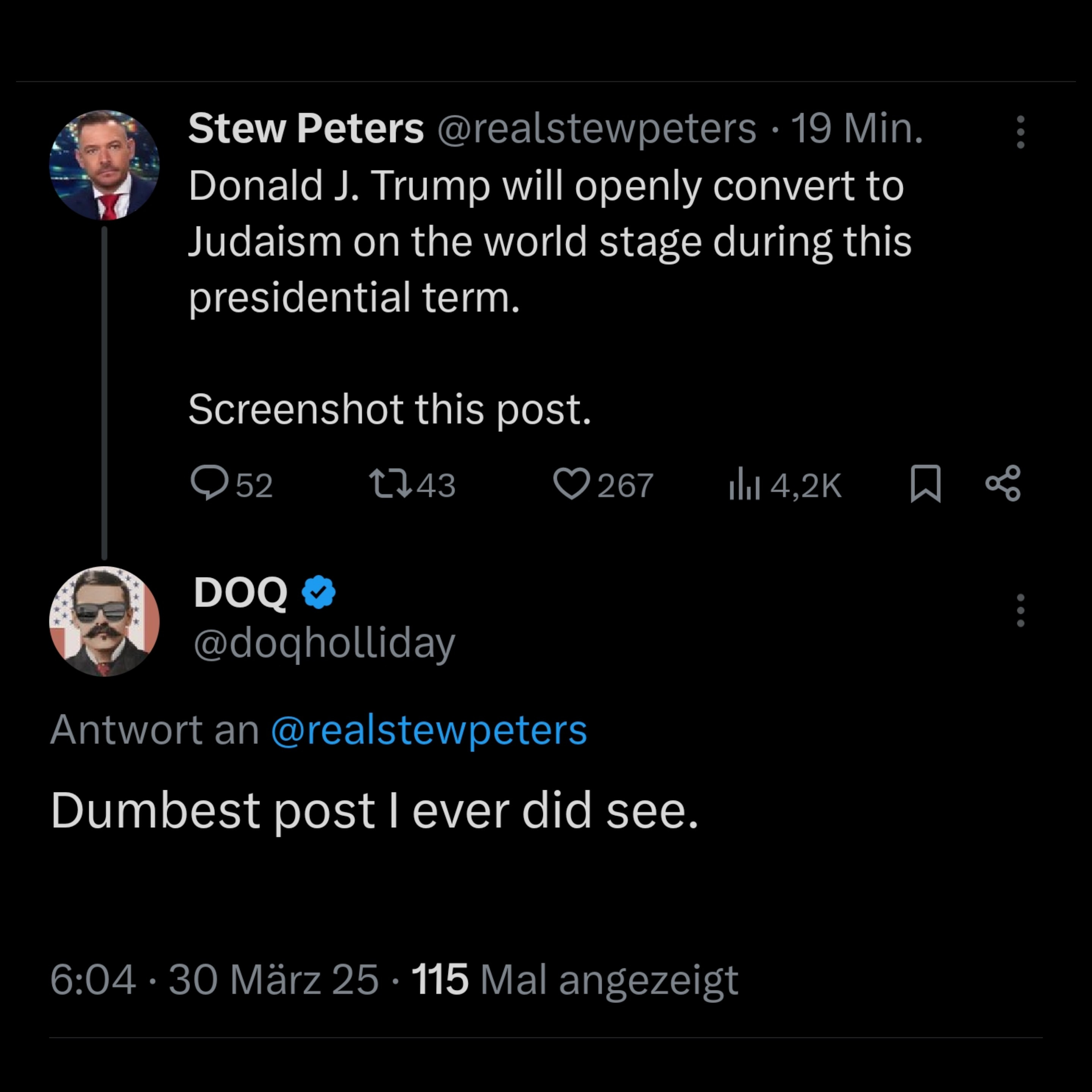
Task: Repost the Stew Peters post
Action: [x=390, y=485]
